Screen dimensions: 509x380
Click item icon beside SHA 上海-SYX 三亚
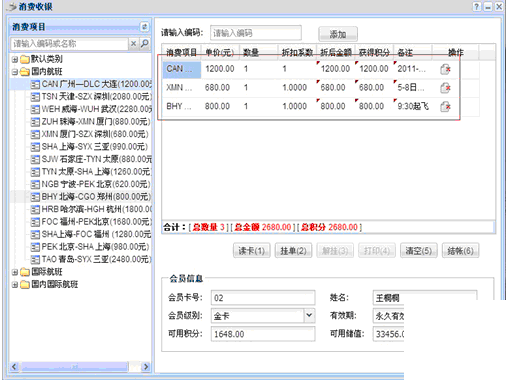pyautogui.click(x=35, y=147)
